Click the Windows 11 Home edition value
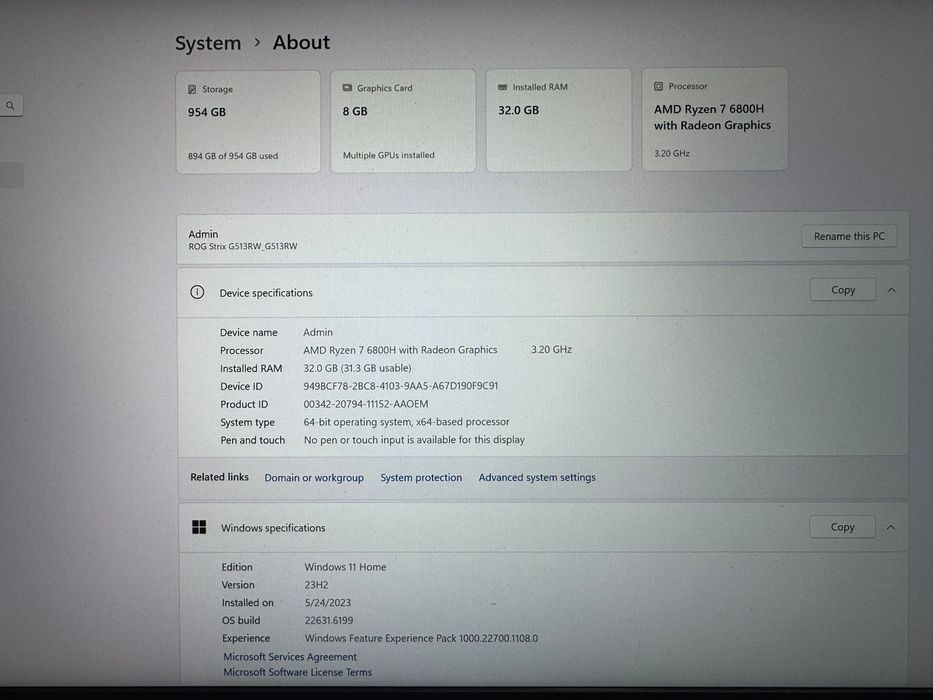Viewport: 933px width, 700px height. tap(345, 567)
